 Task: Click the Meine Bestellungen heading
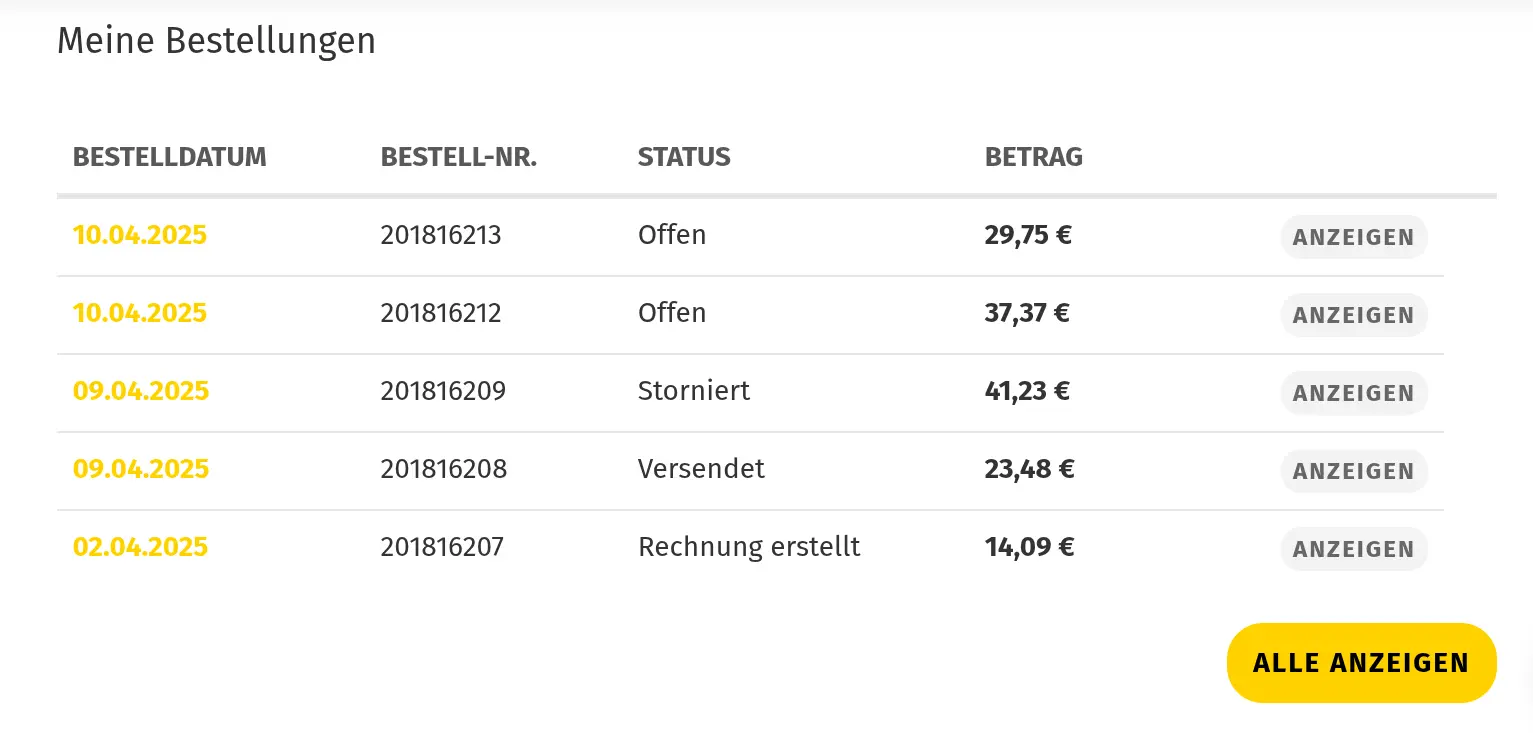(217, 41)
